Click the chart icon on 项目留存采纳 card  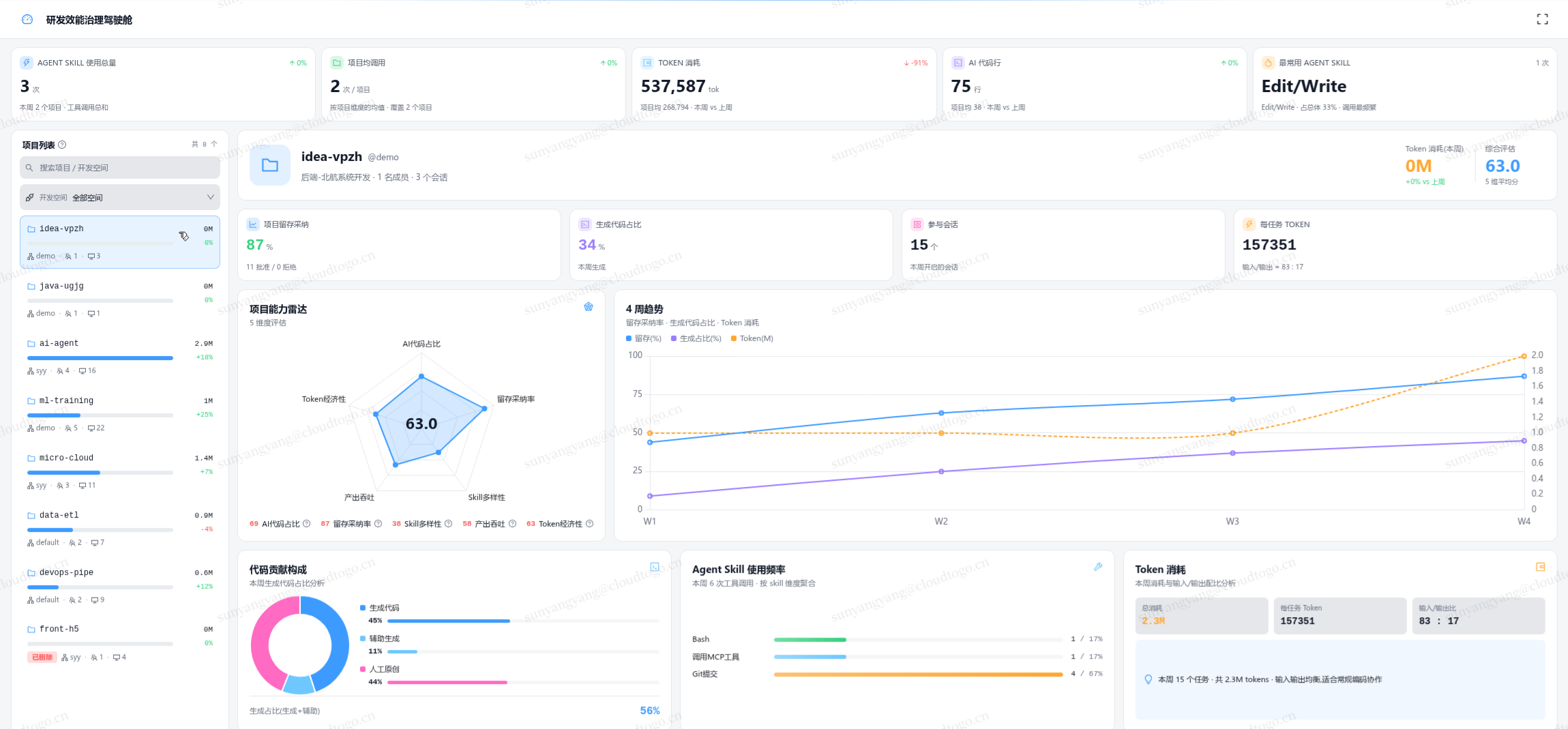tap(253, 224)
